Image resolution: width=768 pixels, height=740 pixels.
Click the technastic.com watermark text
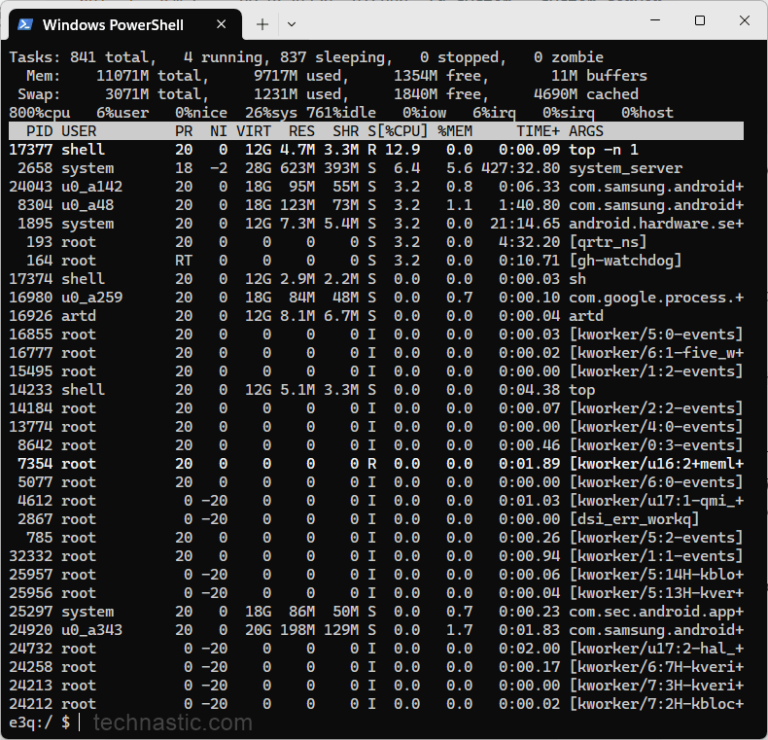click(173, 723)
